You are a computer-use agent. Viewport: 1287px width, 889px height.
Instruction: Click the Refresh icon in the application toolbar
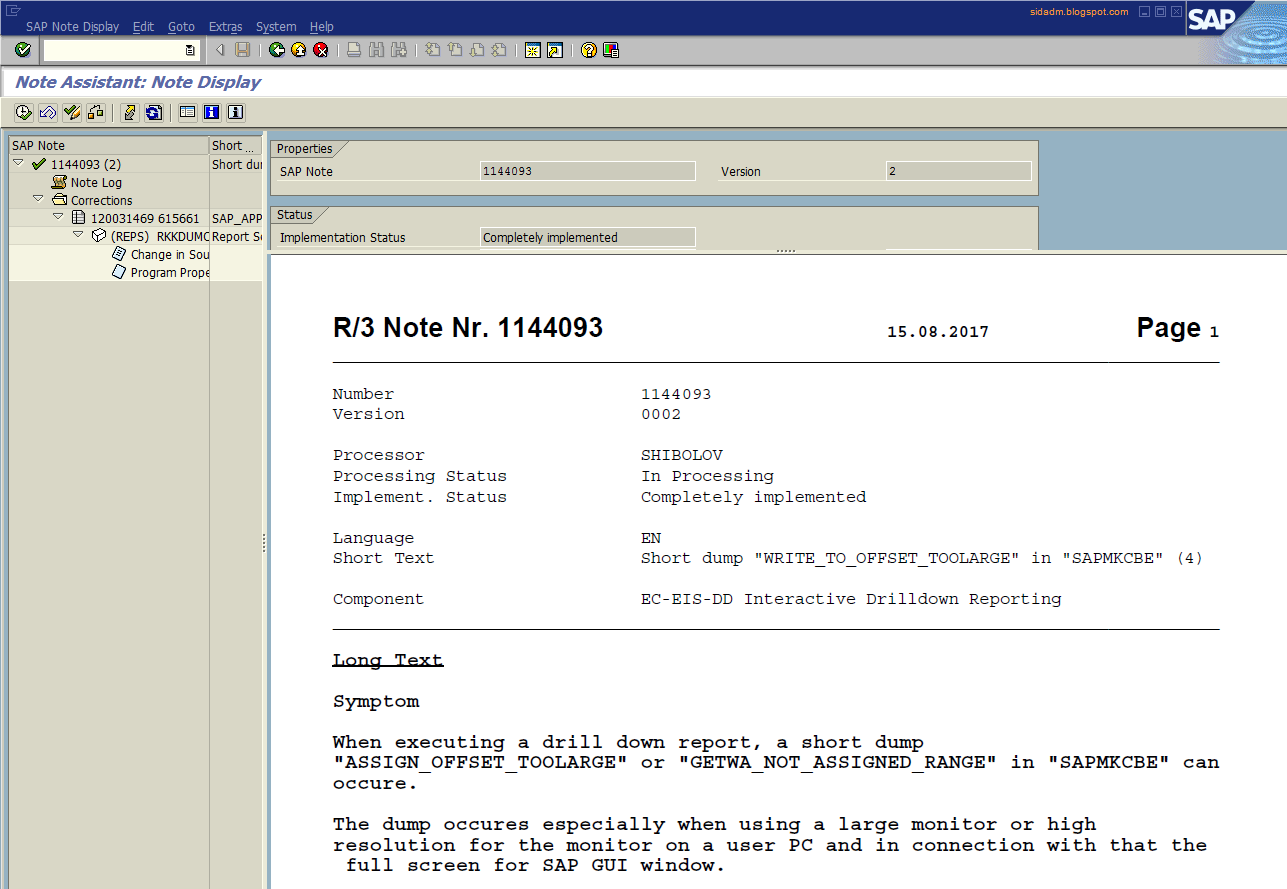pyautogui.click(x=153, y=112)
